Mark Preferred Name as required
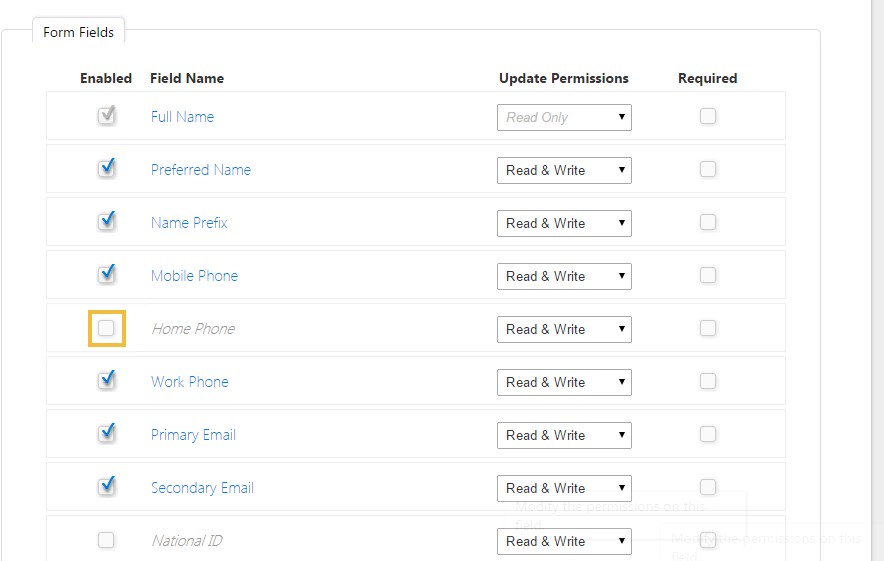The image size is (884, 561). tap(708, 169)
